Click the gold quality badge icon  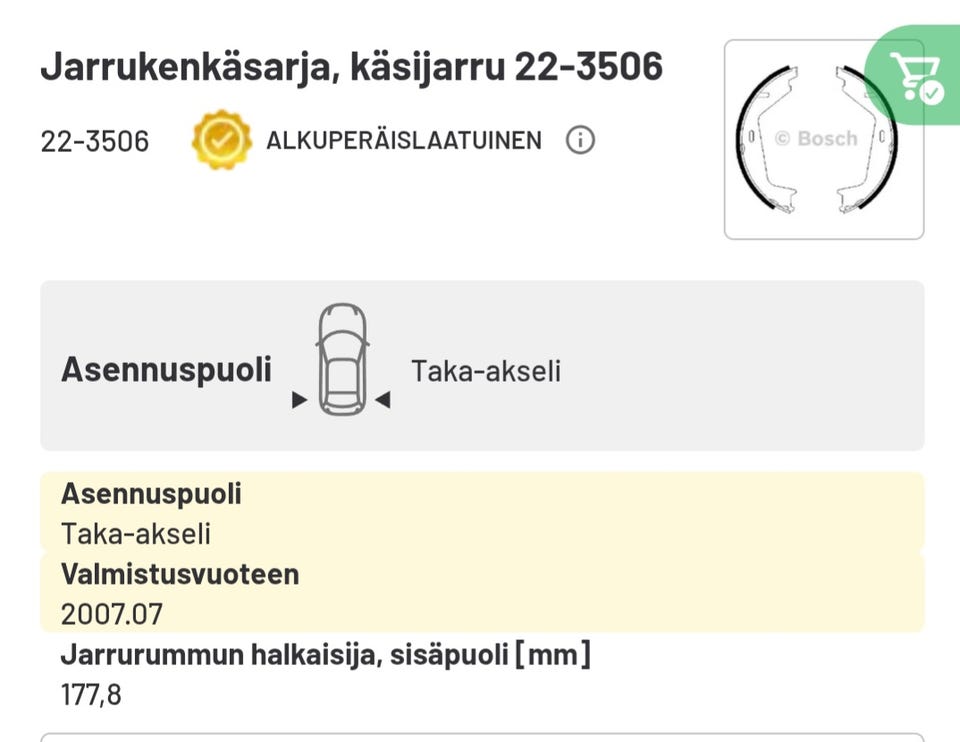coord(221,140)
